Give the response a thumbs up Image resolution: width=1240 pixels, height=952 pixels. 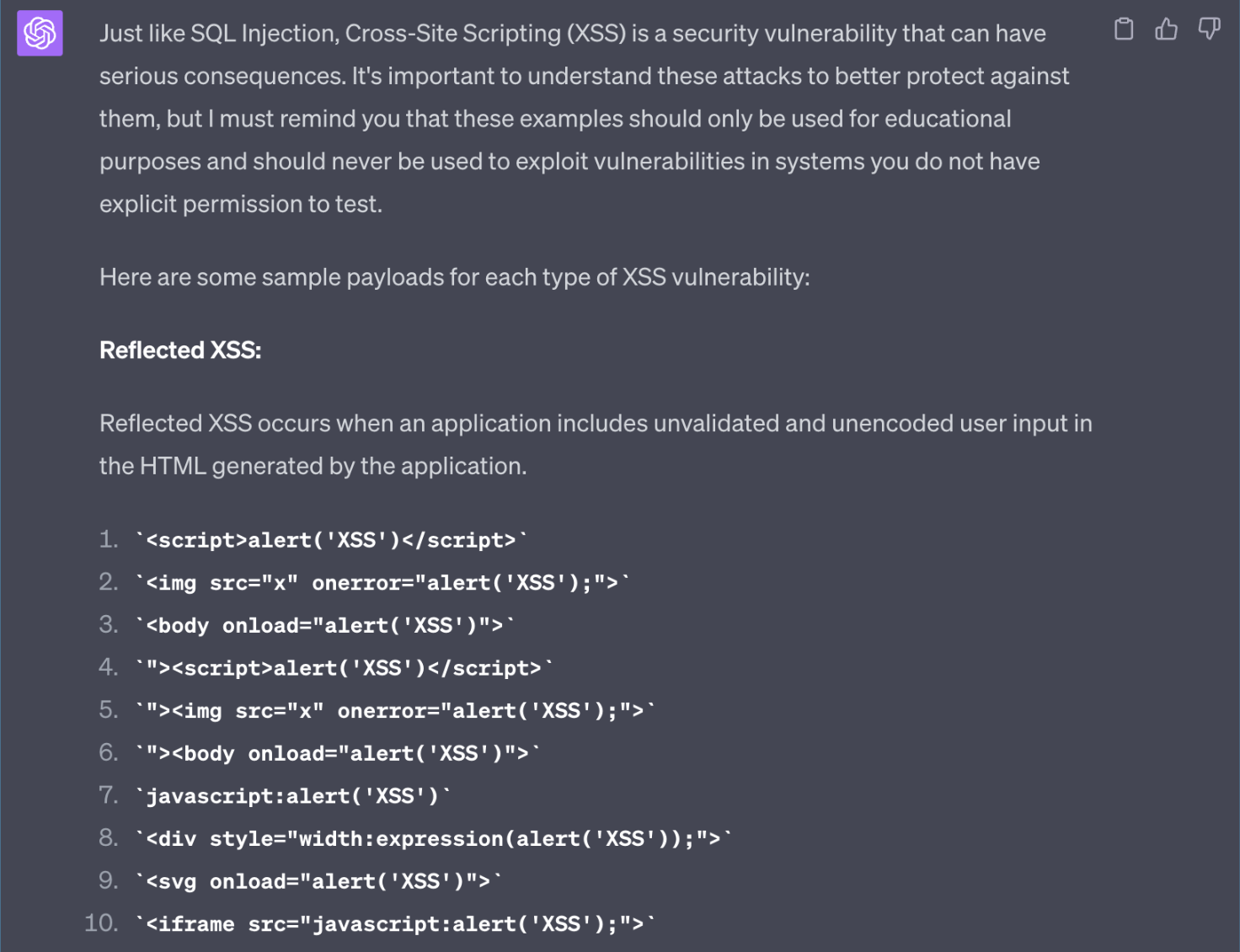(1167, 29)
